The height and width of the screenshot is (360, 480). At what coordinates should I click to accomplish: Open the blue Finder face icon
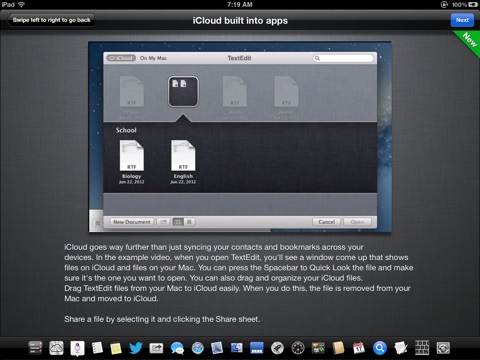(x=237, y=348)
